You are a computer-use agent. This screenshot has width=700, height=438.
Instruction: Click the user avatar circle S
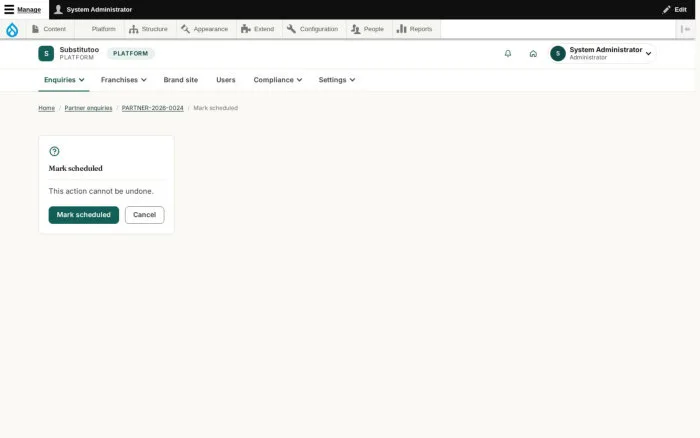coord(558,54)
